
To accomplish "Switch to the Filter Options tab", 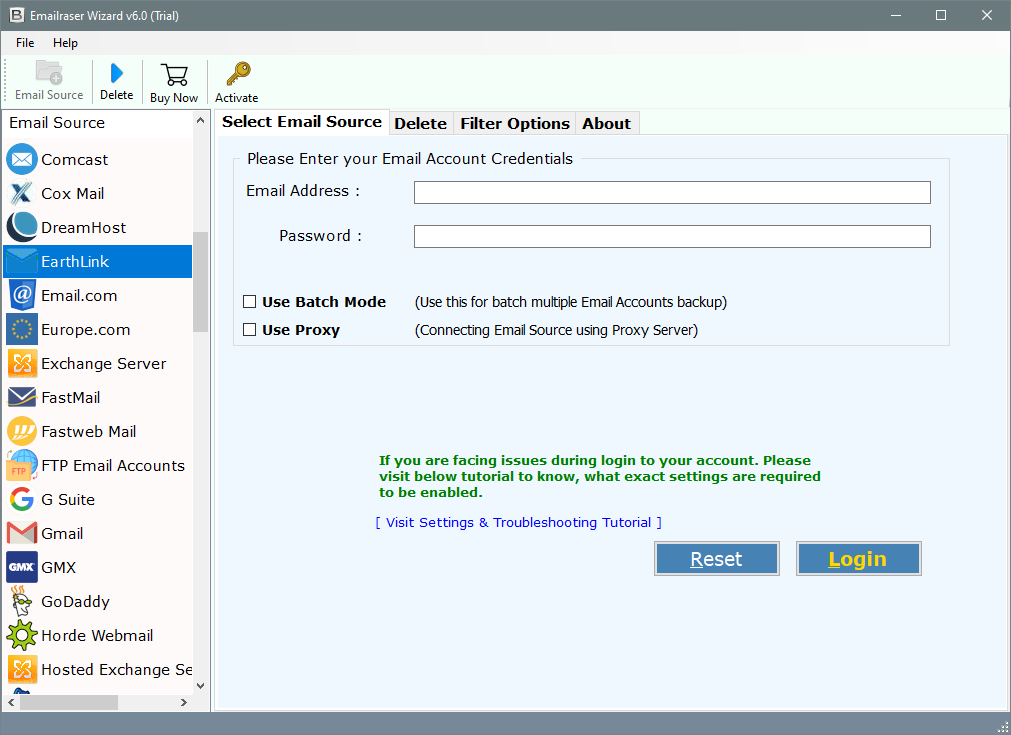I will (515, 123).
